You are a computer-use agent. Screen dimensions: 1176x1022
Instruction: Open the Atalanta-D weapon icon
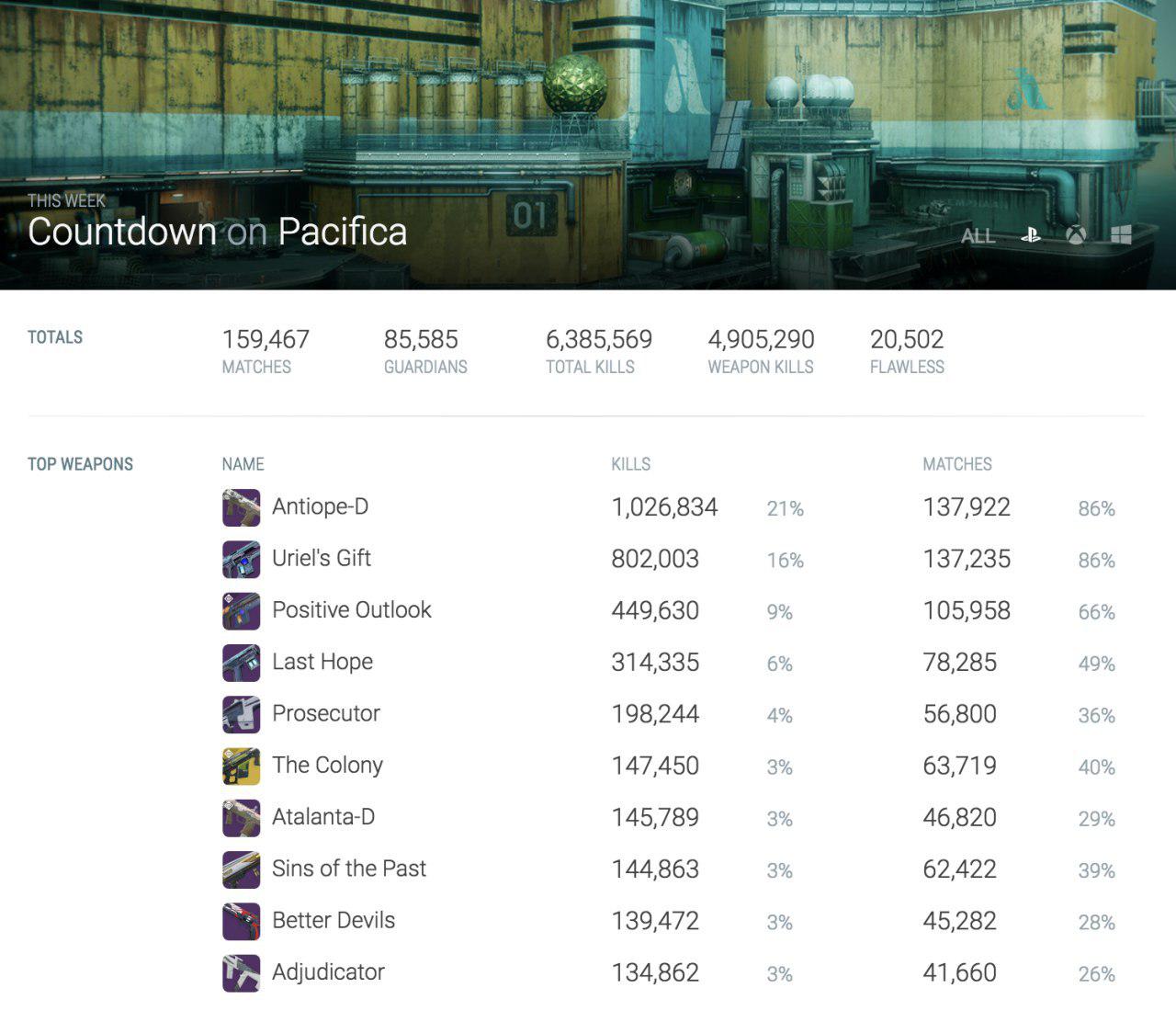point(242,817)
